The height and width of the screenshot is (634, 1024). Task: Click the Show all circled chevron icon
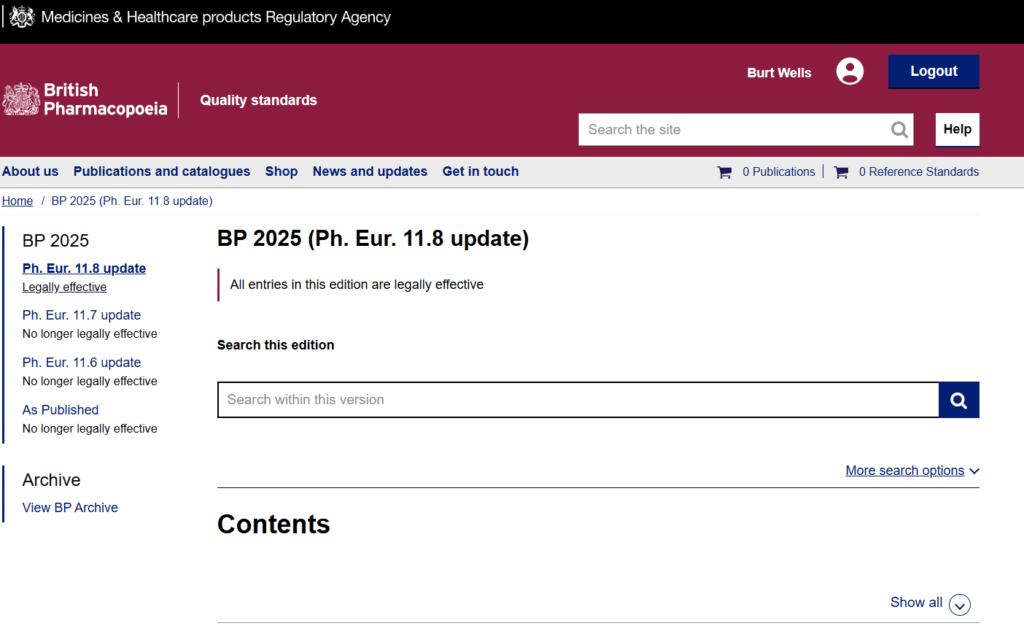click(959, 604)
